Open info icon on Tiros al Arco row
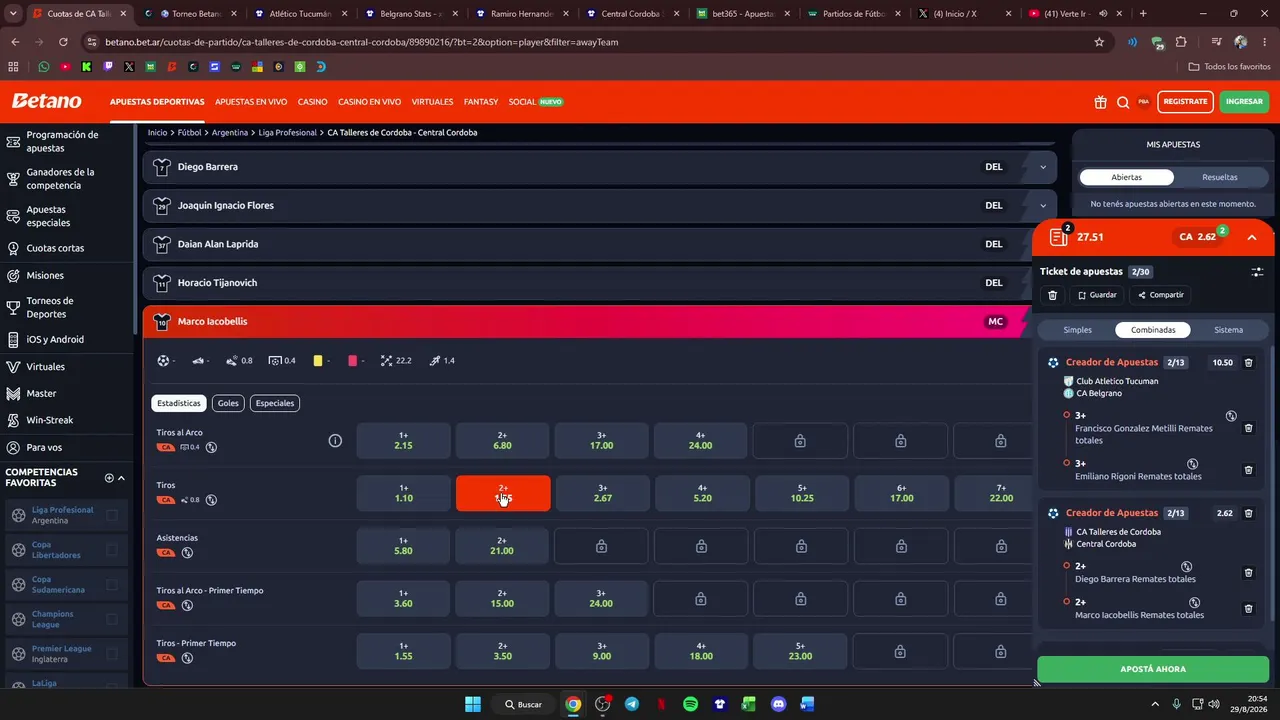This screenshot has width=1280, height=720. 335,440
